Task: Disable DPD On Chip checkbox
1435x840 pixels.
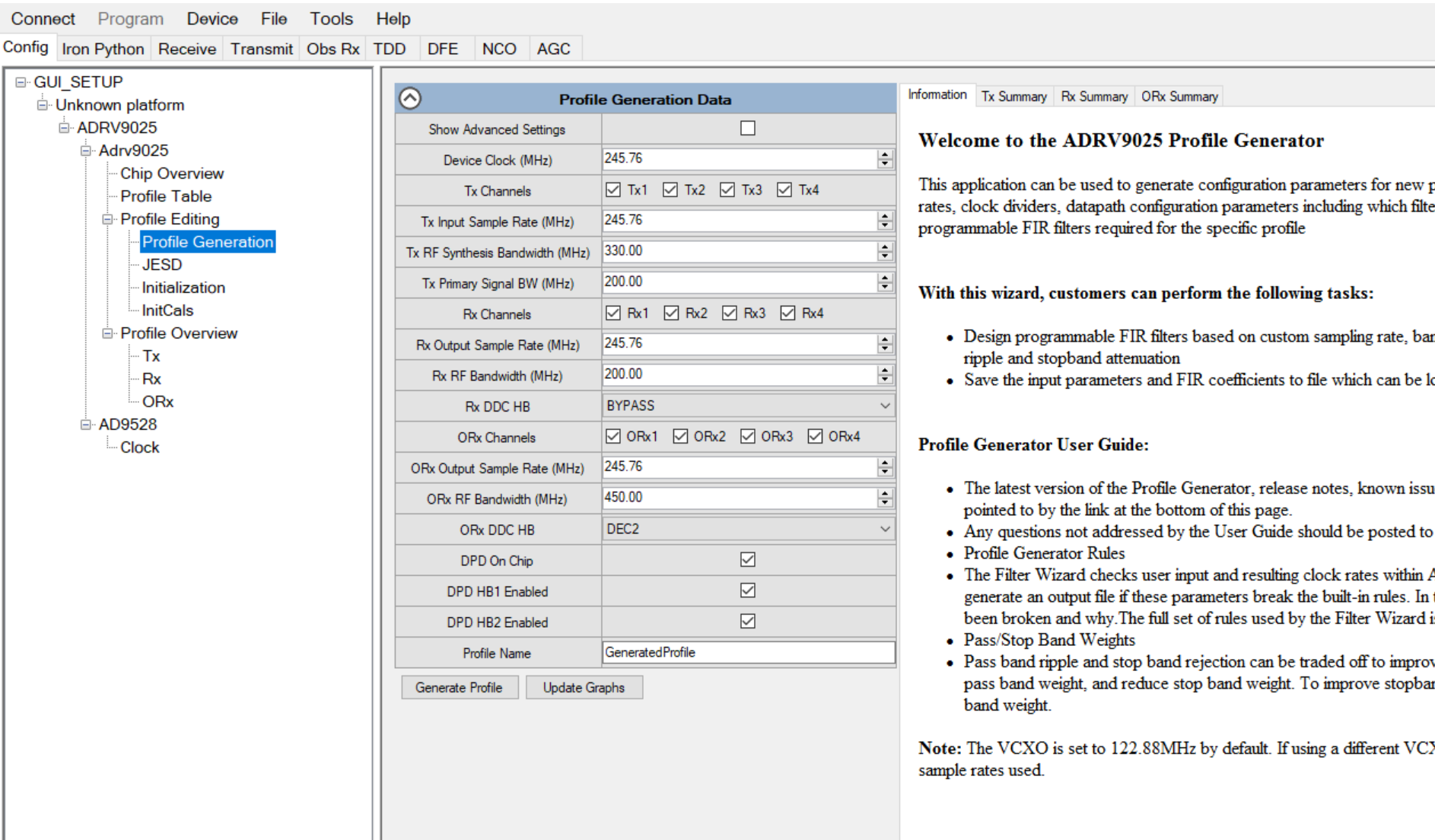Action: point(748,559)
